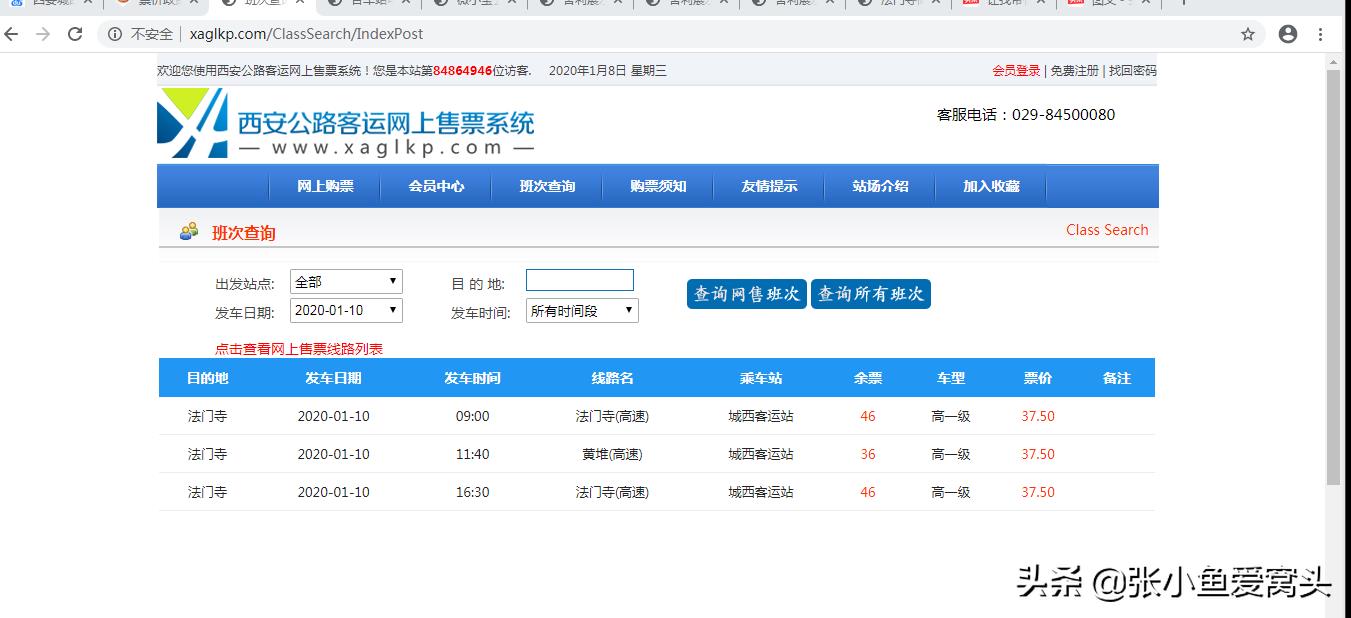1351x618 pixels.
Task: Click the 班次查询 people icon
Action: tap(189, 232)
